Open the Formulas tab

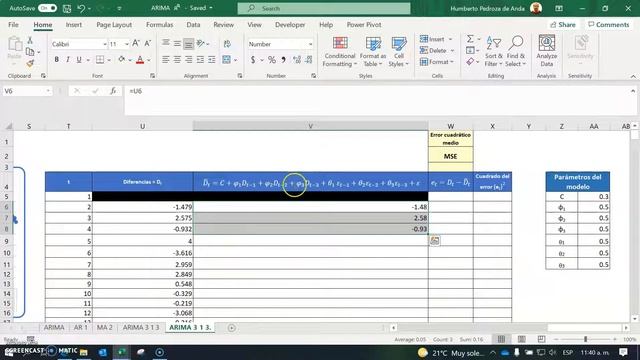(x=160, y=24)
